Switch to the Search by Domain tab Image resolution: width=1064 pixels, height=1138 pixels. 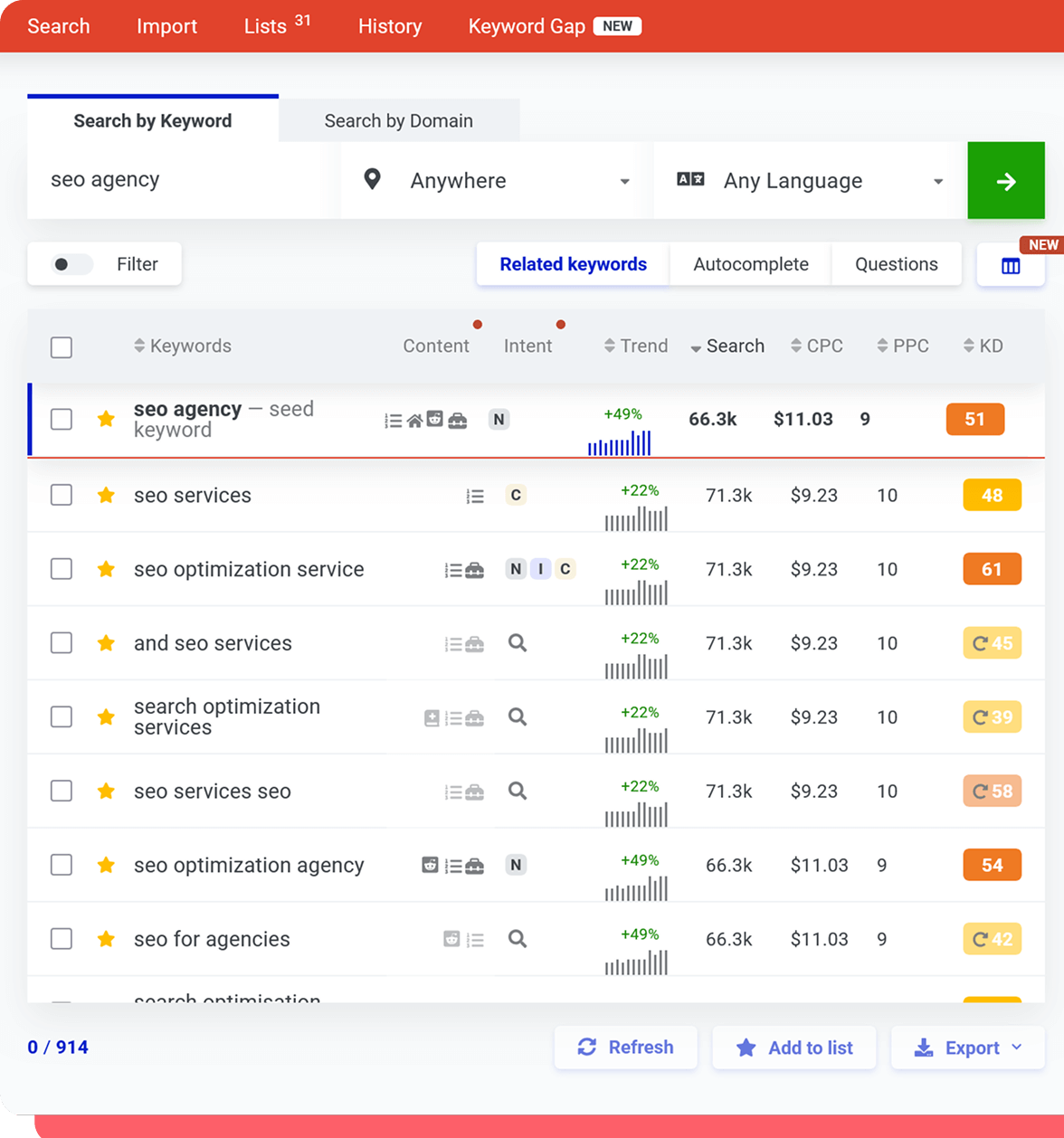point(399,120)
